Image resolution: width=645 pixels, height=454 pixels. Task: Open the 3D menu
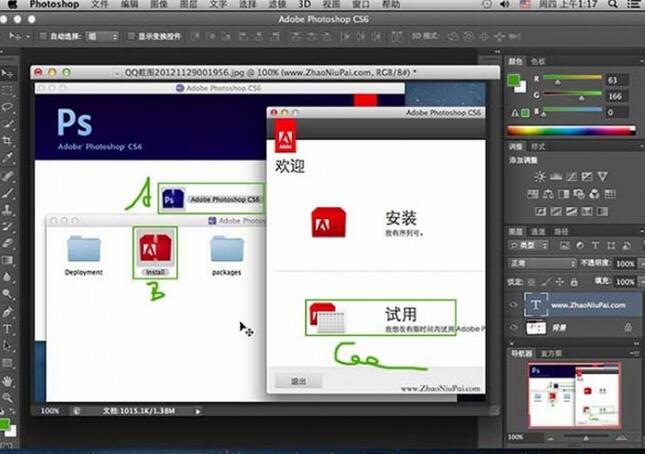(x=304, y=5)
